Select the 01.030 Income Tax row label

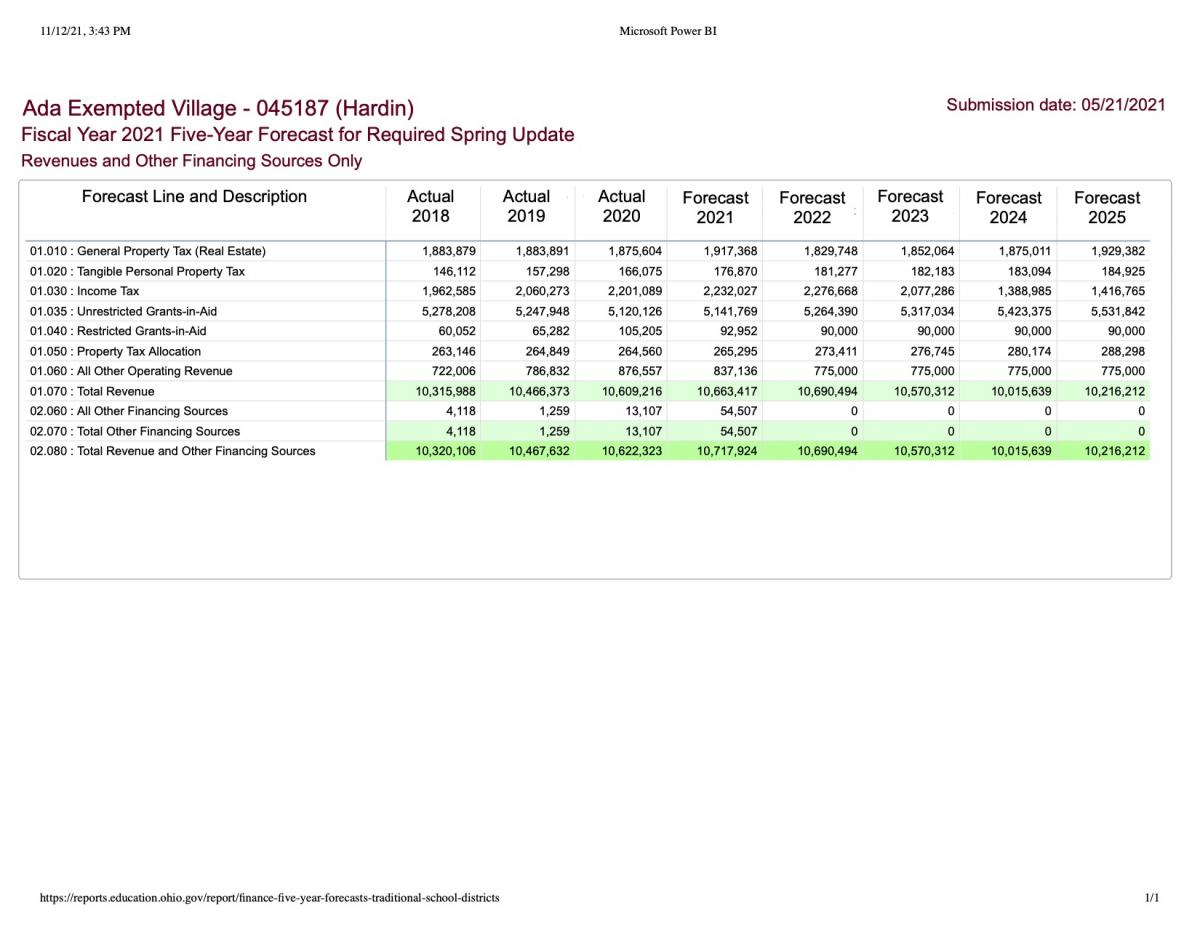[85, 291]
